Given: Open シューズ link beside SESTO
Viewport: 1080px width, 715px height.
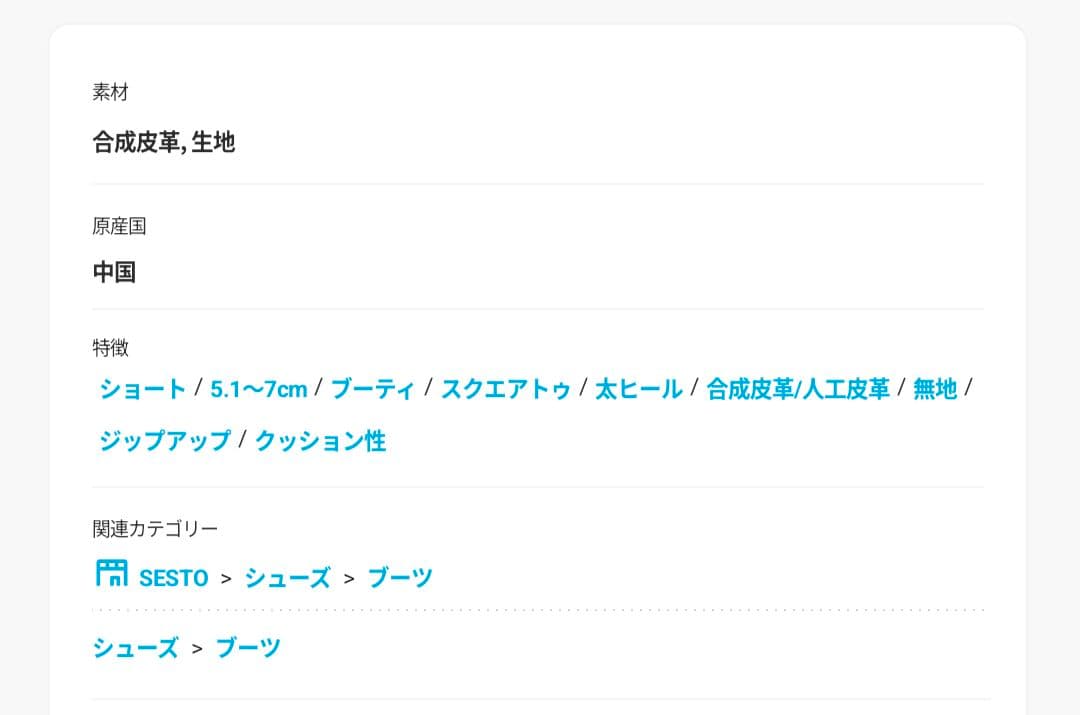Looking at the screenshot, I should tap(287, 578).
